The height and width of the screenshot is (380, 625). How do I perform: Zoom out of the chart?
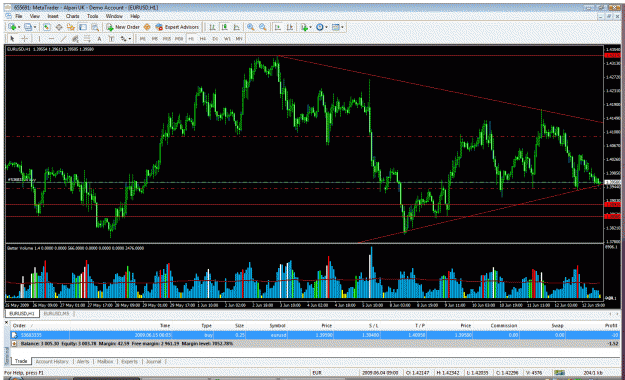263,27
